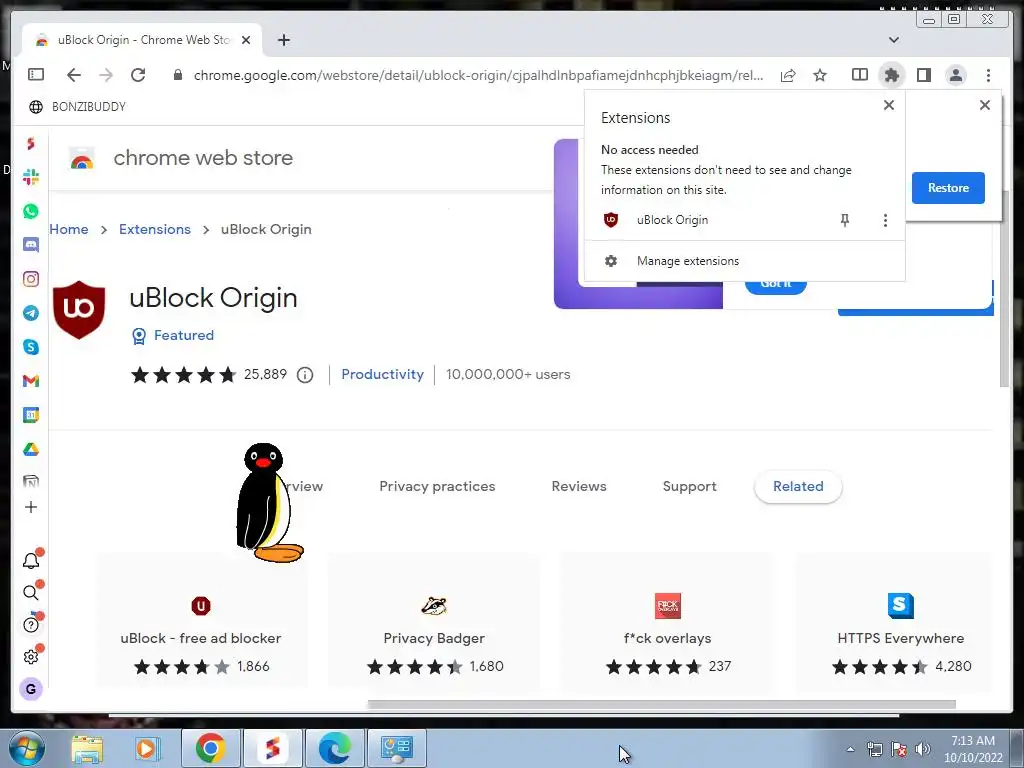Click the taskbar clock showing 7:13 AM
The width and height of the screenshot is (1024, 768).
[x=973, y=749]
